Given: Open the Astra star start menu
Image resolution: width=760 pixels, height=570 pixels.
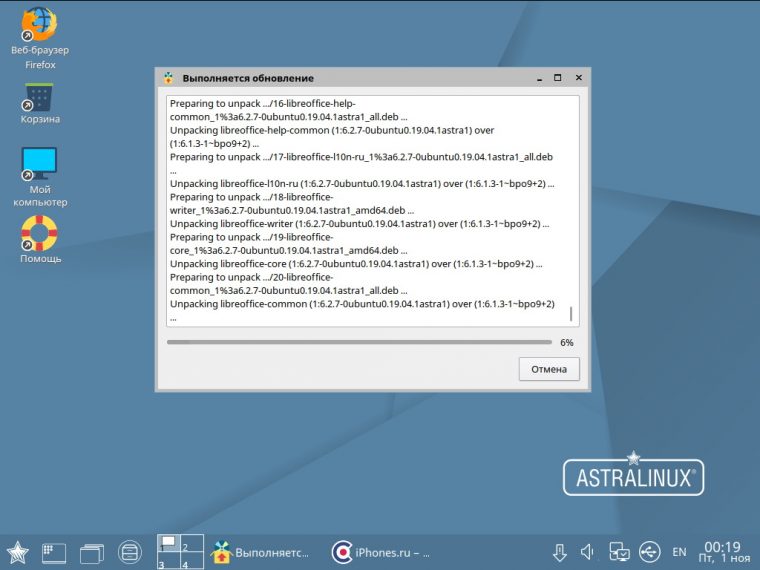Looking at the screenshot, I should pyautogui.click(x=17, y=553).
